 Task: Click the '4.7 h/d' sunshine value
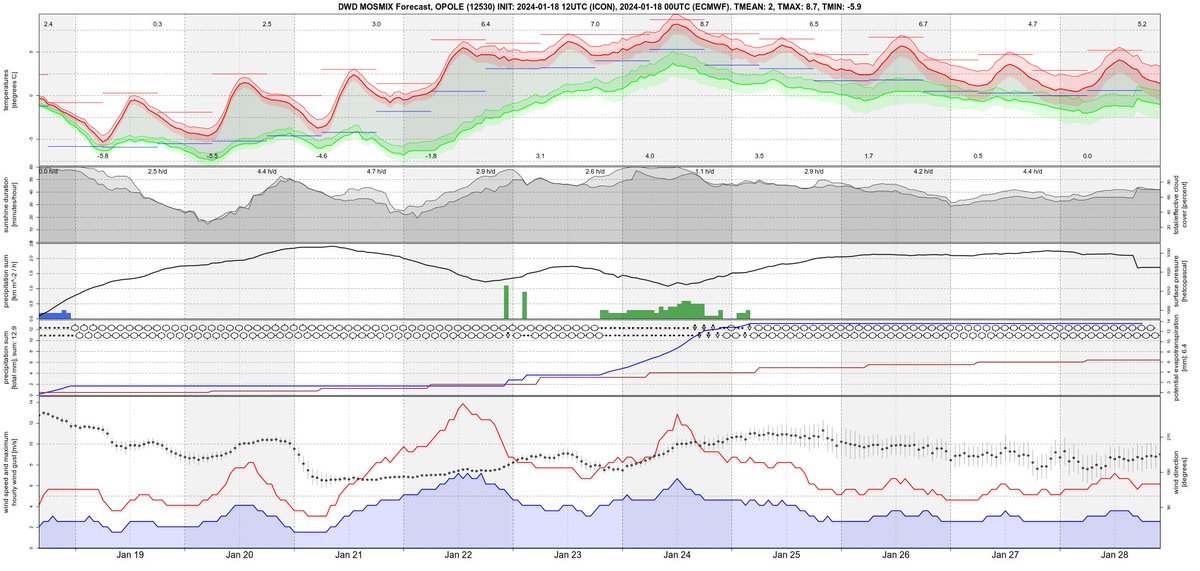(376, 173)
